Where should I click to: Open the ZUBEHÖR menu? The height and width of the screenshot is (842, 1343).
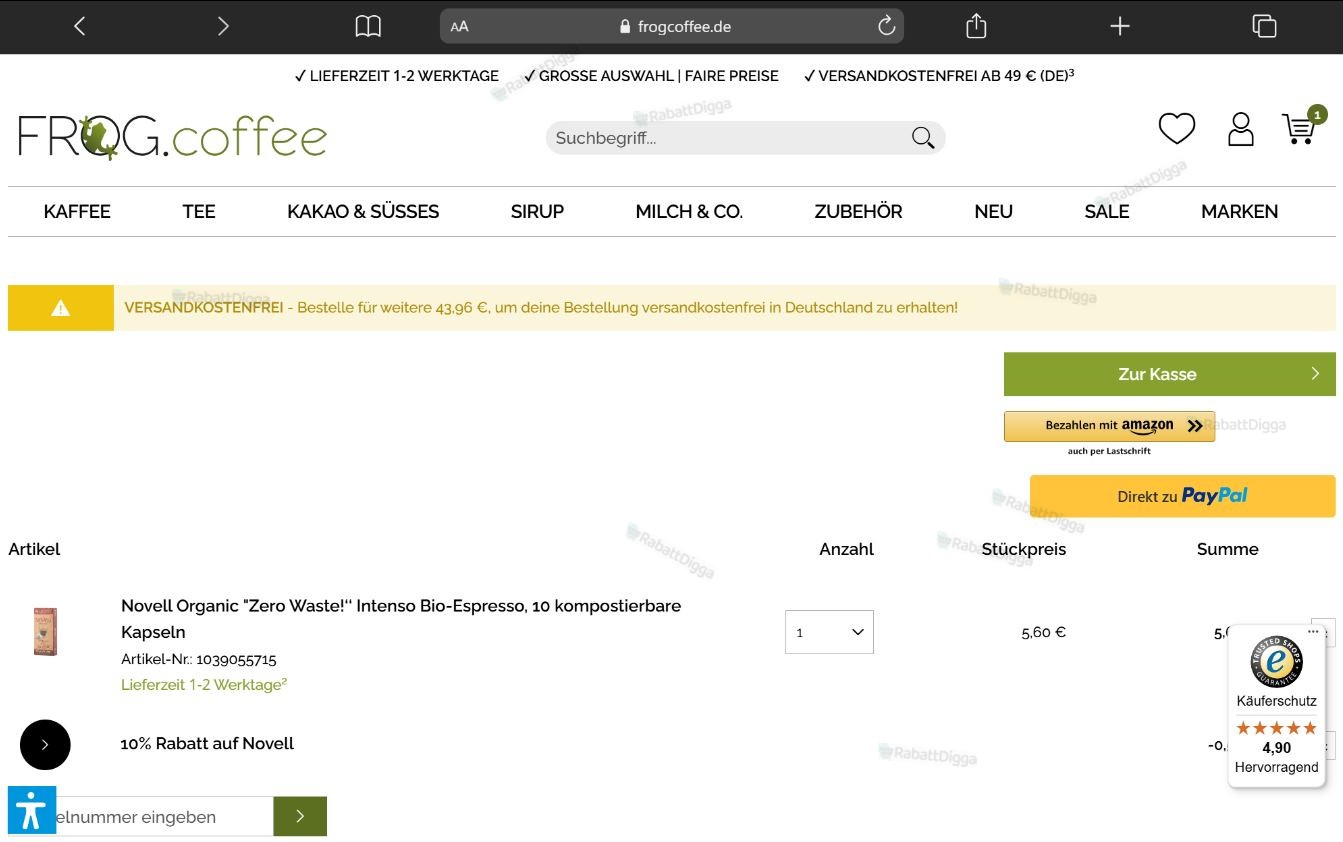coord(858,211)
